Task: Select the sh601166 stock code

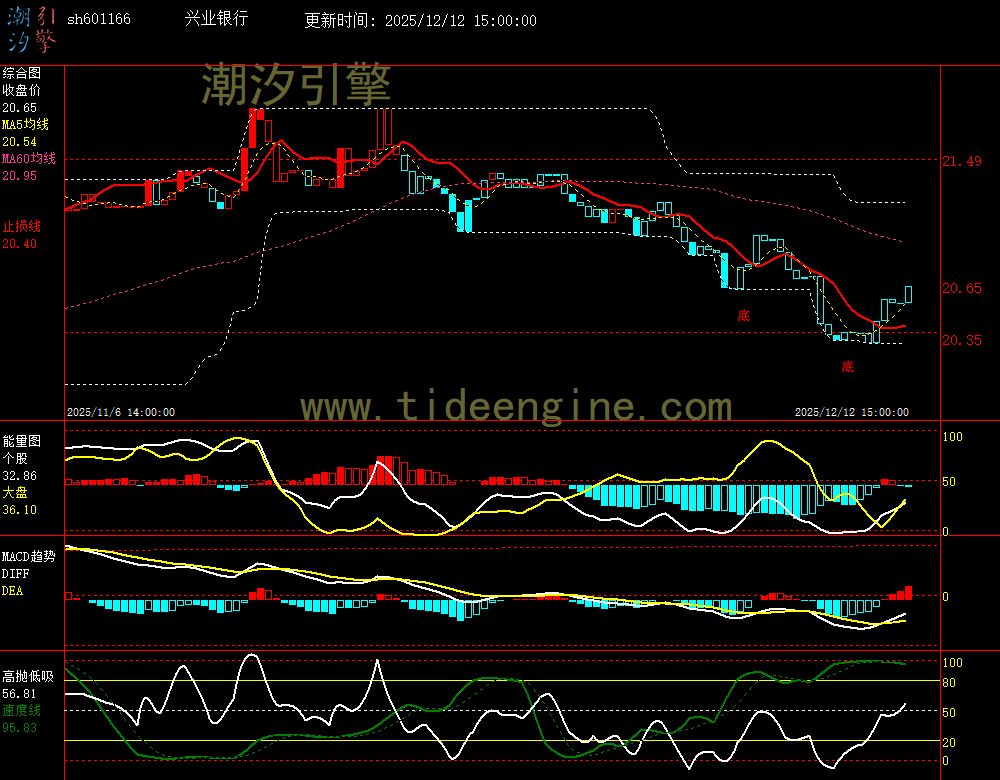Action: [x=98, y=20]
